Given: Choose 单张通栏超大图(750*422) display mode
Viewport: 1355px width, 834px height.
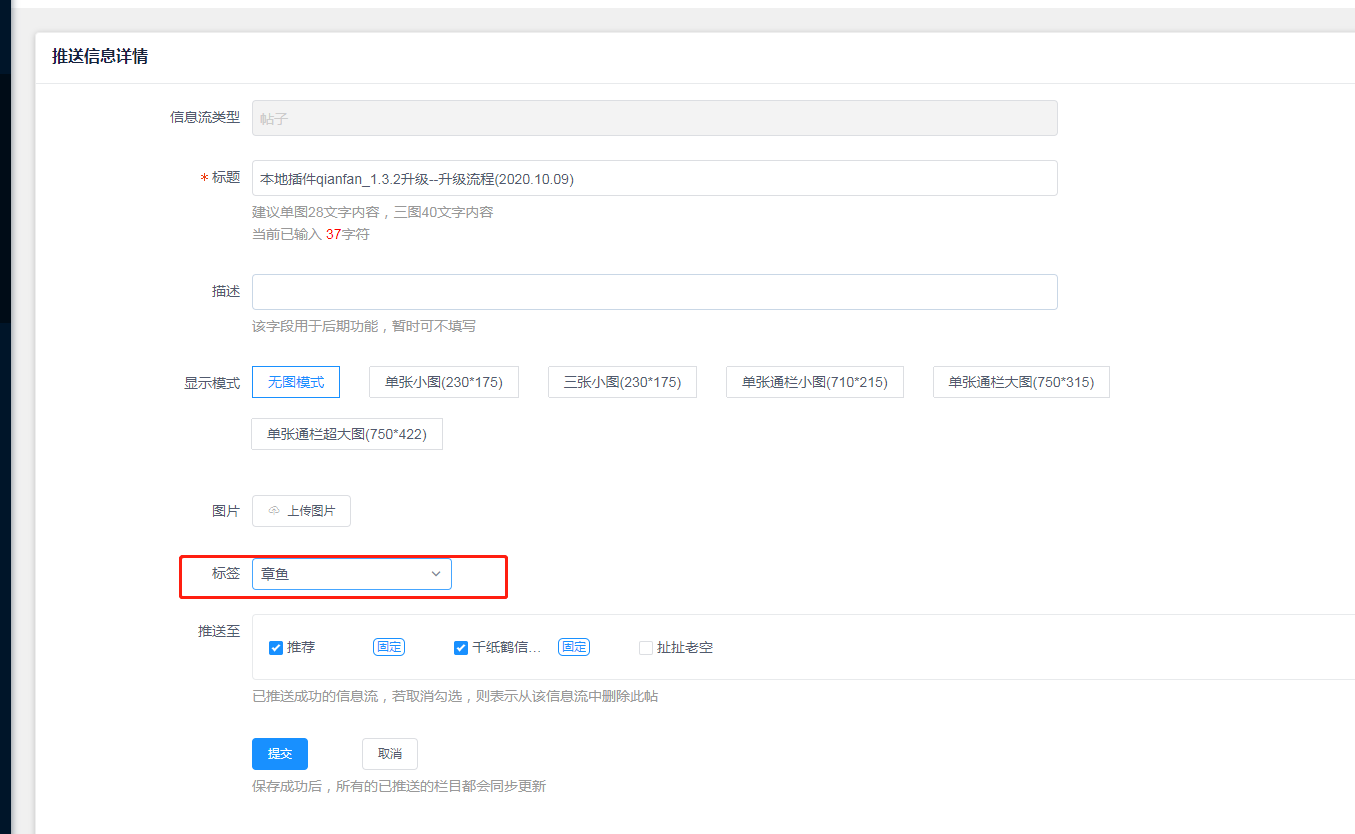Looking at the screenshot, I should [x=347, y=434].
